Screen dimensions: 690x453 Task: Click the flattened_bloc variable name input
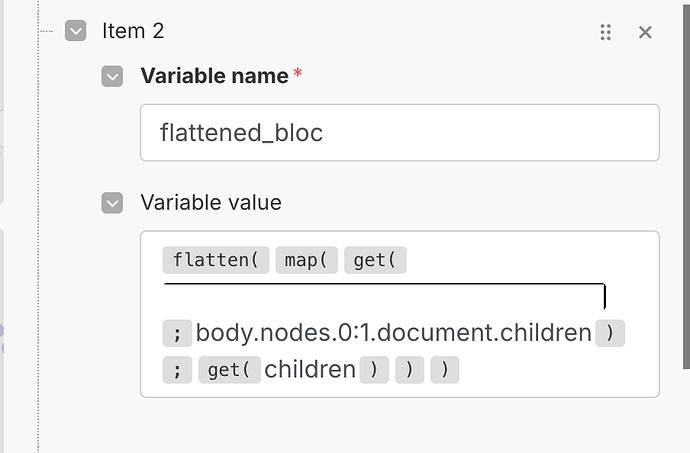click(x=400, y=133)
